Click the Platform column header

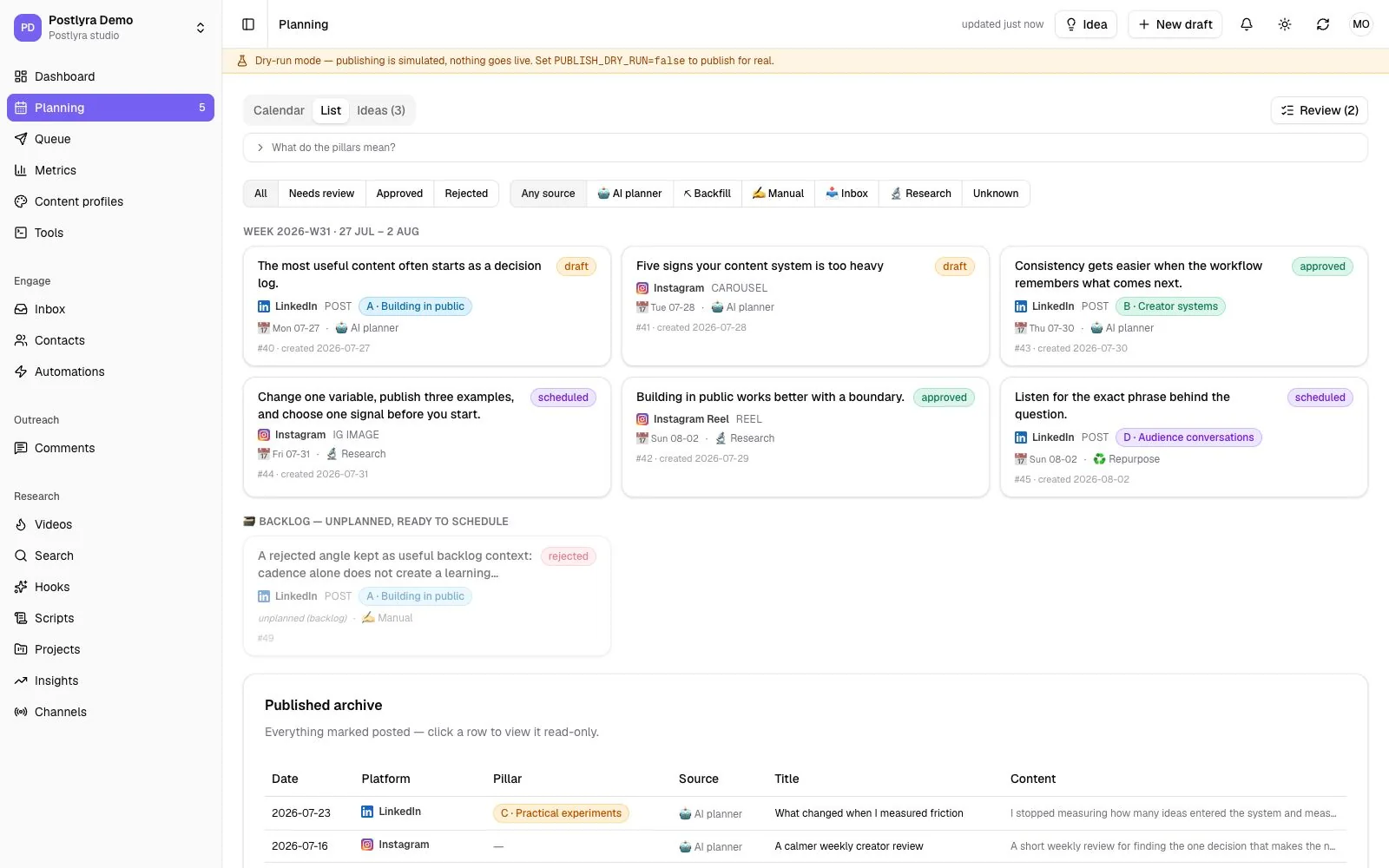[x=385, y=779]
